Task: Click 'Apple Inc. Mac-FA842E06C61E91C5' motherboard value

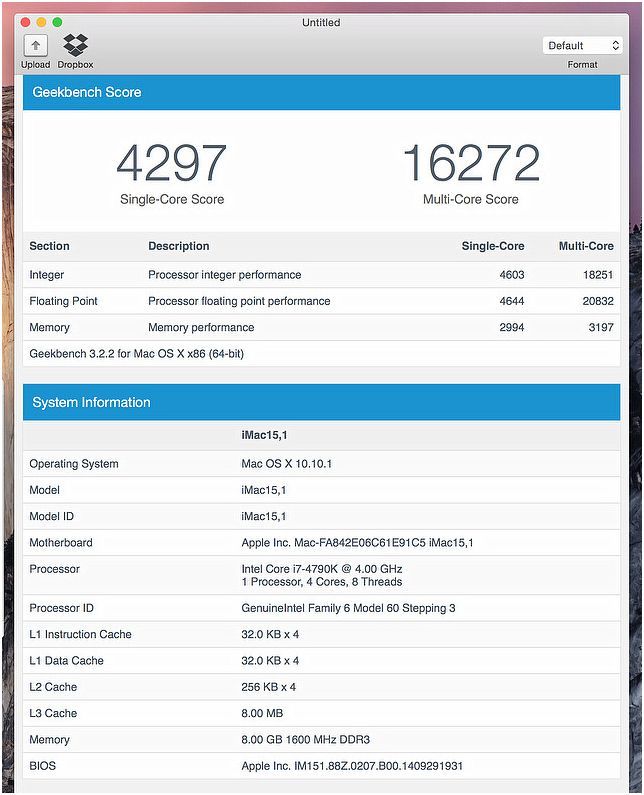Action: 357,543
